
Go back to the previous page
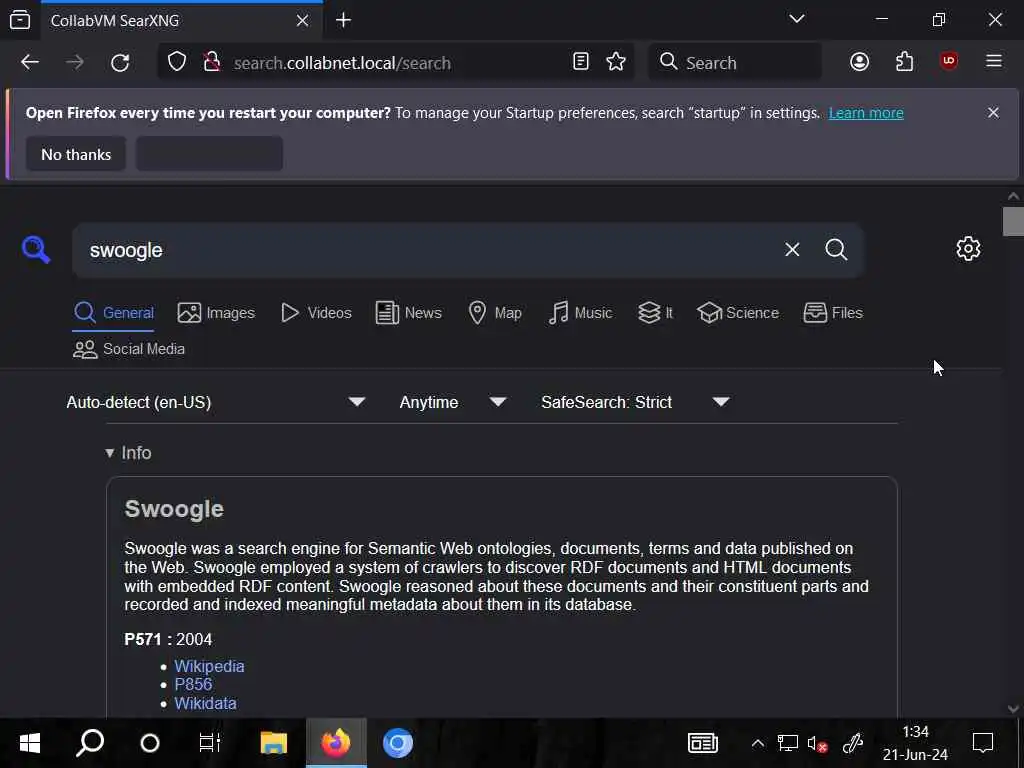pyautogui.click(x=30, y=63)
